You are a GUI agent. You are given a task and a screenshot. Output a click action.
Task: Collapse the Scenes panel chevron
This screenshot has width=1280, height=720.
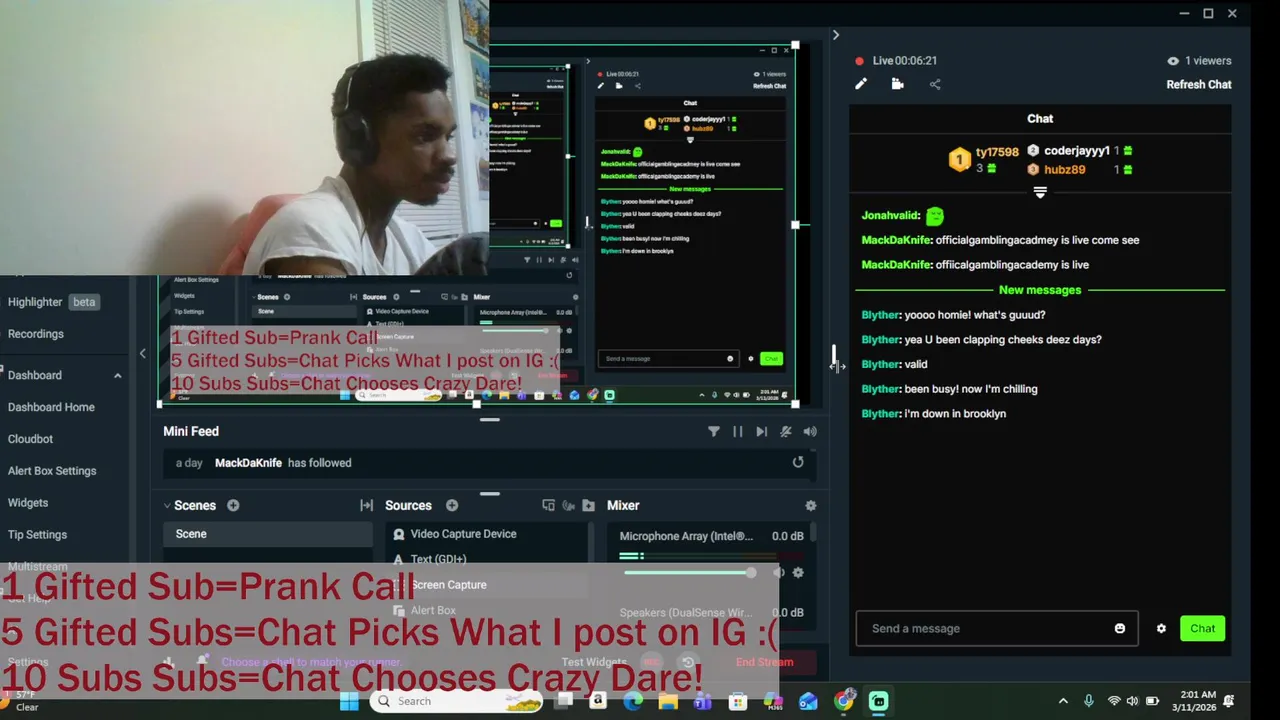click(x=167, y=506)
